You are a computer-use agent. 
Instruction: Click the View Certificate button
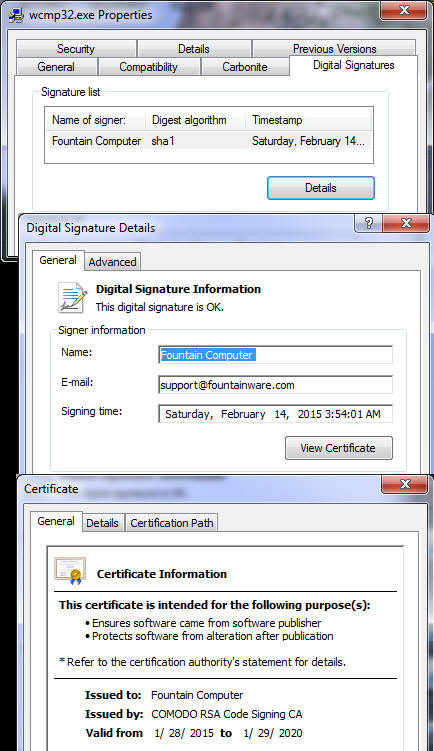coord(339,448)
